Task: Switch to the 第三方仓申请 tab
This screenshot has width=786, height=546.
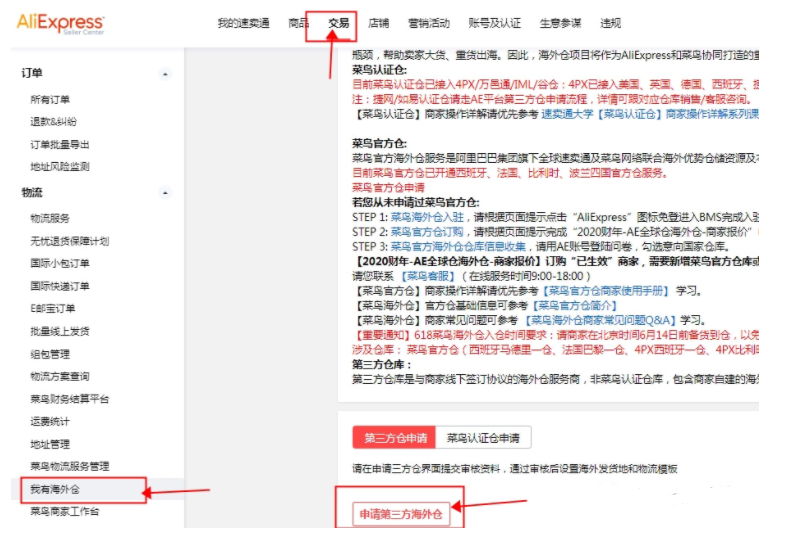Action: (394, 438)
